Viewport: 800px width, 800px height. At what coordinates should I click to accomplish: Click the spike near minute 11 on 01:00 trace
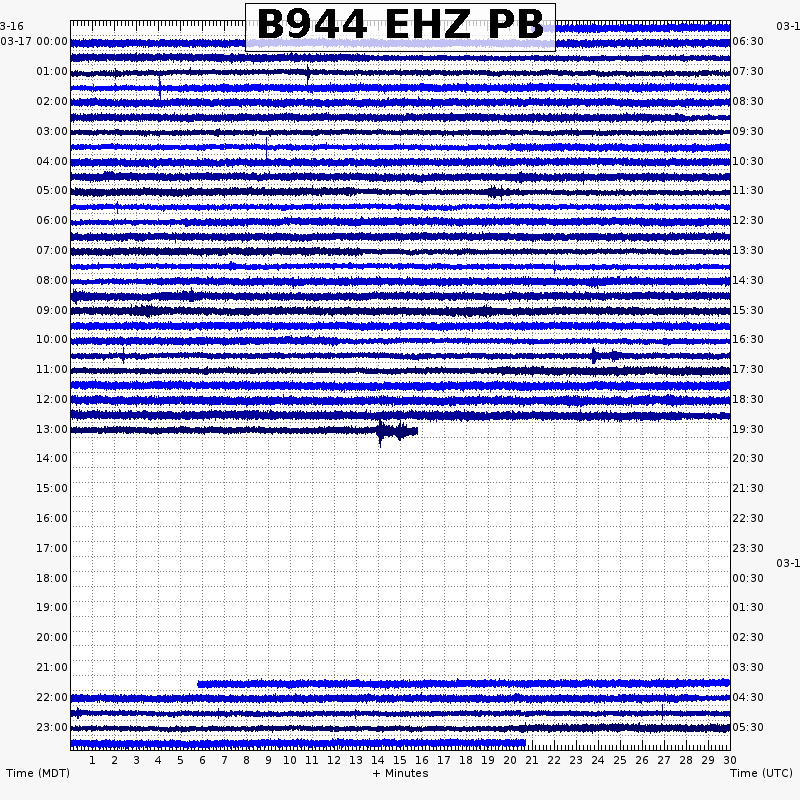pos(308,74)
